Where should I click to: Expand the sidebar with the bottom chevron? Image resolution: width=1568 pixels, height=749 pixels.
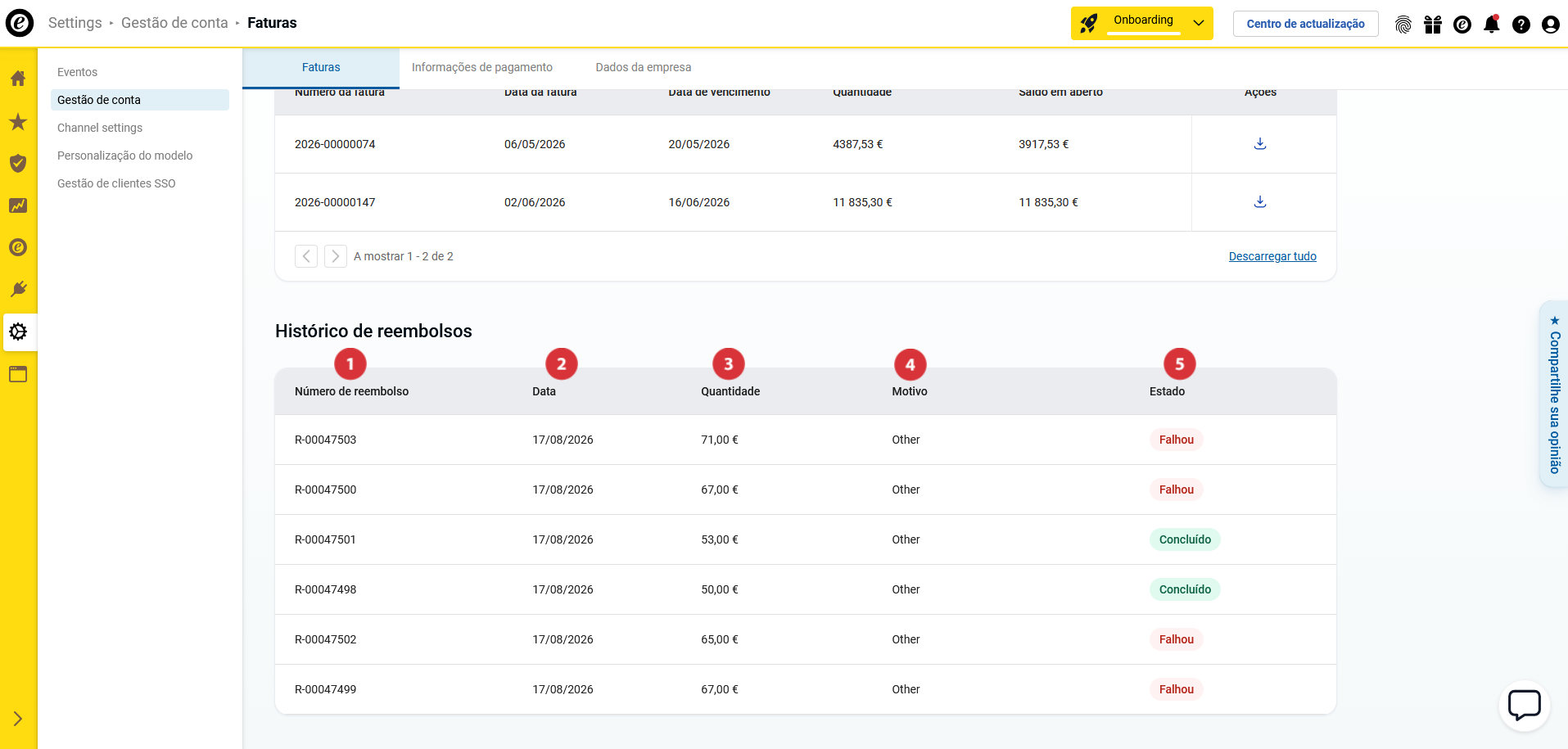click(x=18, y=719)
